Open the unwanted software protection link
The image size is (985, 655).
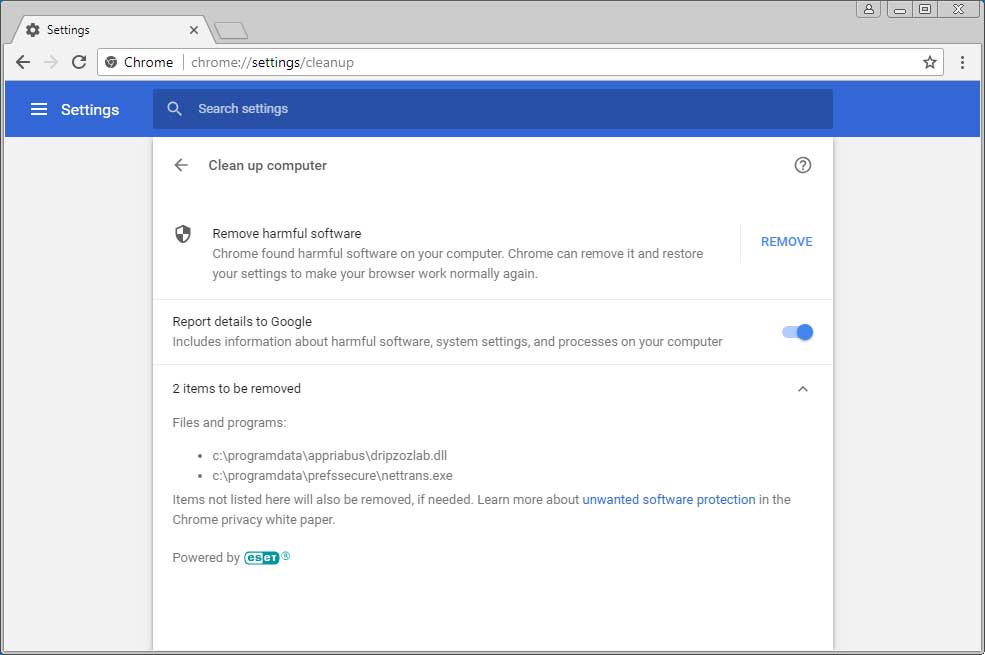tap(669, 499)
